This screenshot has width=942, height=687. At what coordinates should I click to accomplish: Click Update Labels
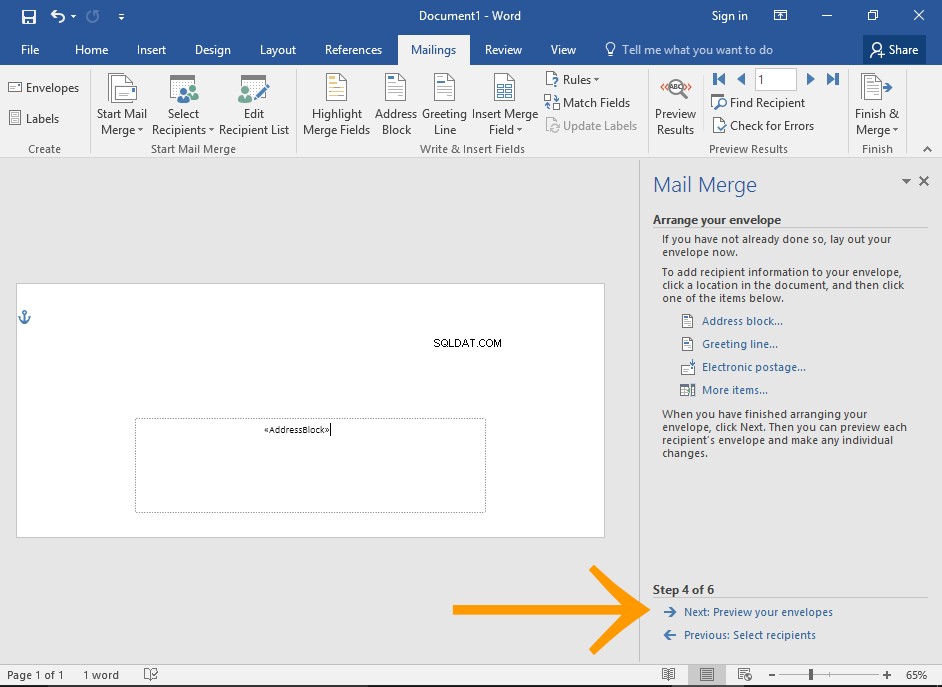[x=591, y=126]
